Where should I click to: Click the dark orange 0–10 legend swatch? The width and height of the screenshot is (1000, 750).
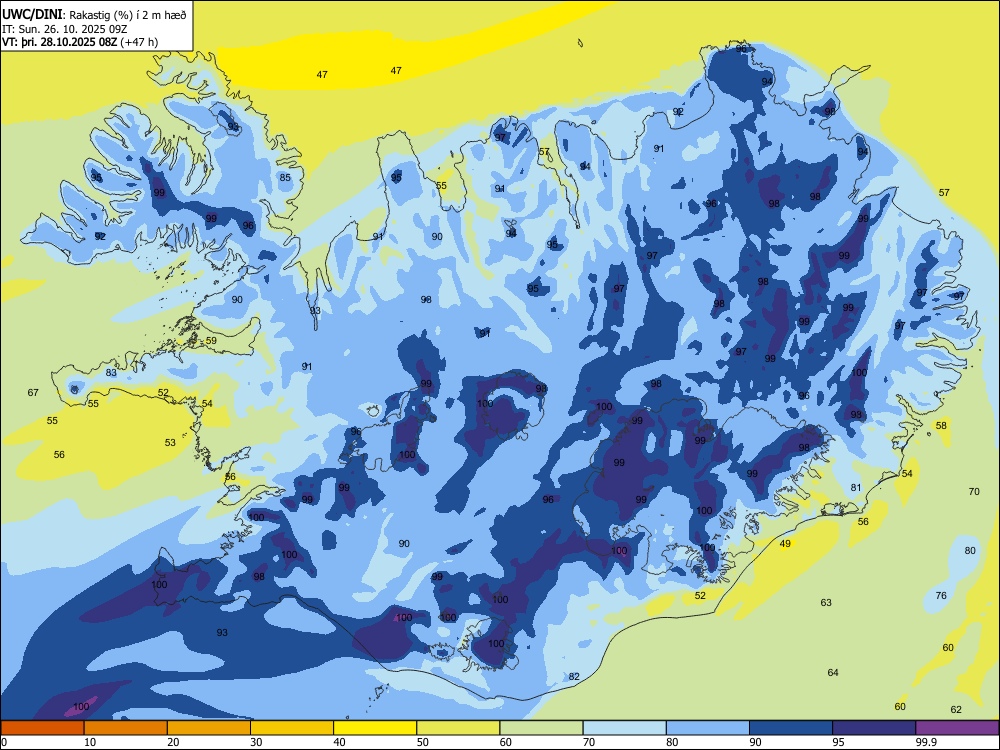click(x=42, y=728)
